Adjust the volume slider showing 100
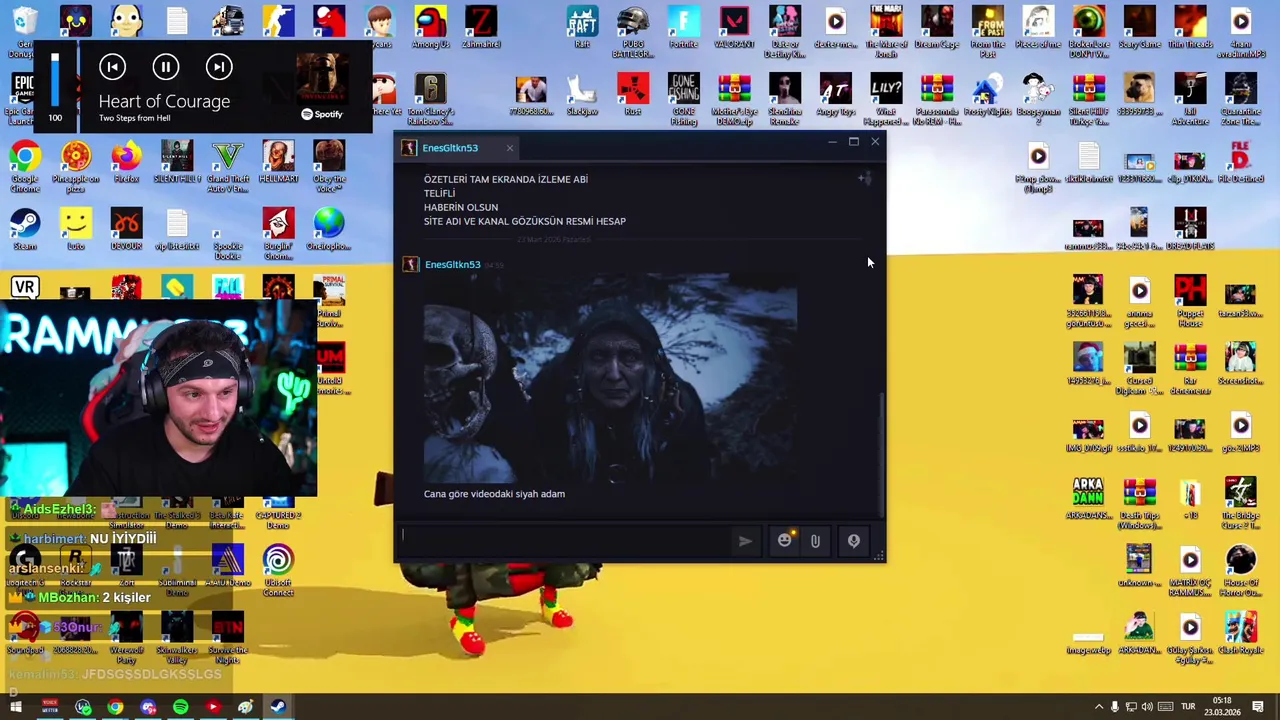The image size is (1280, 720). (55, 80)
